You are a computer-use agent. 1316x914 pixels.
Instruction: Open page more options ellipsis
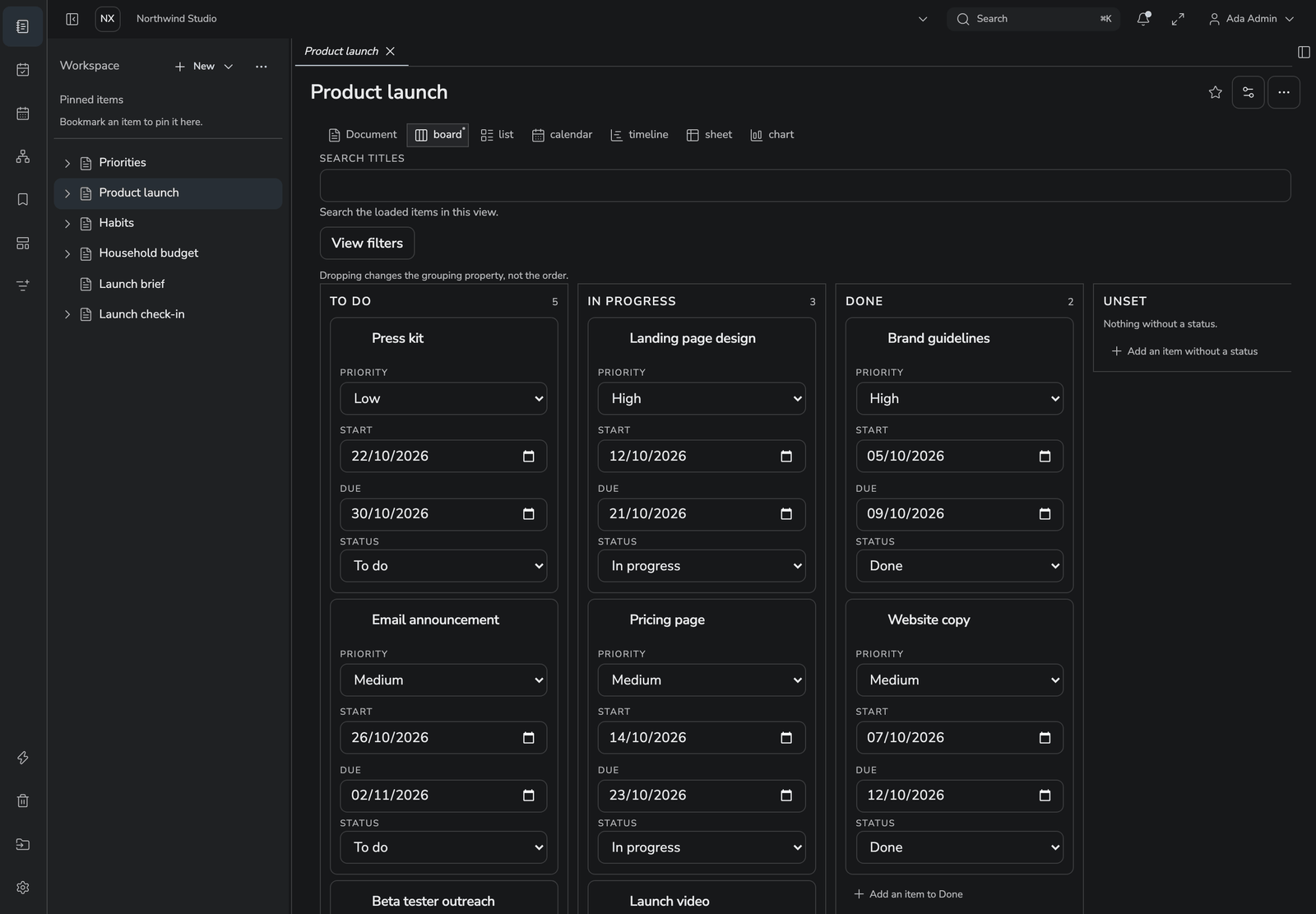click(1284, 92)
